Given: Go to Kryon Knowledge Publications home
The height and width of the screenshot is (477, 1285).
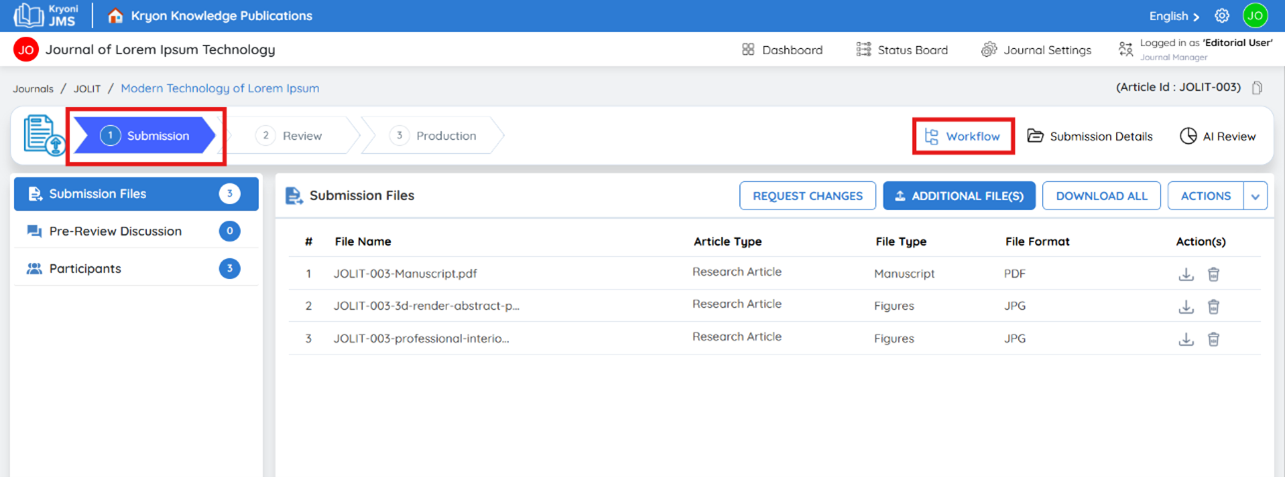Looking at the screenshot, I should 210,16.
